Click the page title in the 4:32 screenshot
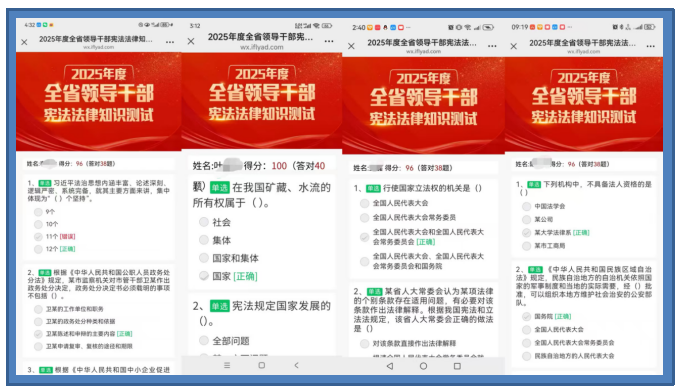Image resolution: width=686 pixels, height=390 pixels. (96, 39)
